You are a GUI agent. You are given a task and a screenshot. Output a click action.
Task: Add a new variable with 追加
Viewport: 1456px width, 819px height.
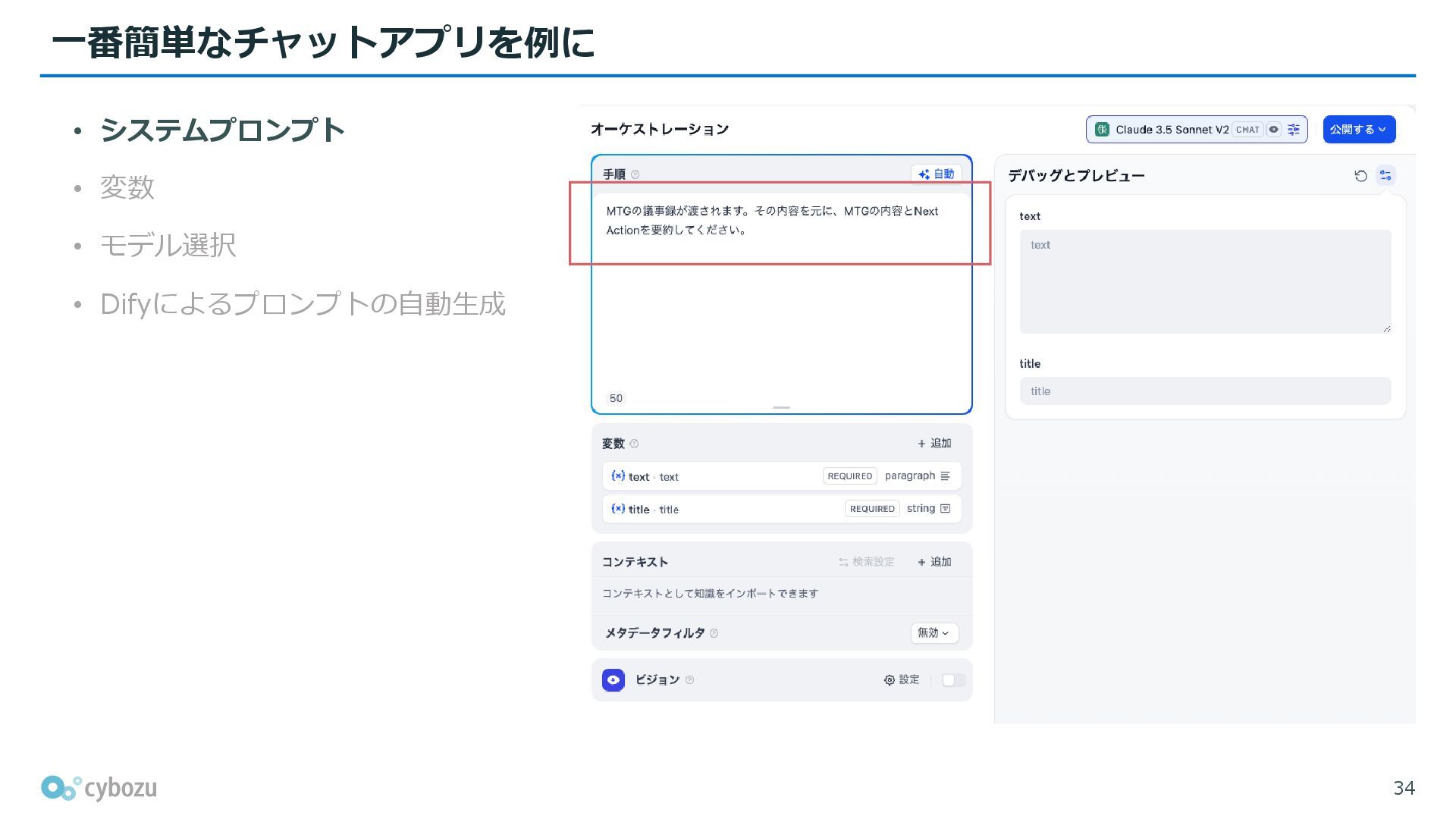(x=934, y=444)
